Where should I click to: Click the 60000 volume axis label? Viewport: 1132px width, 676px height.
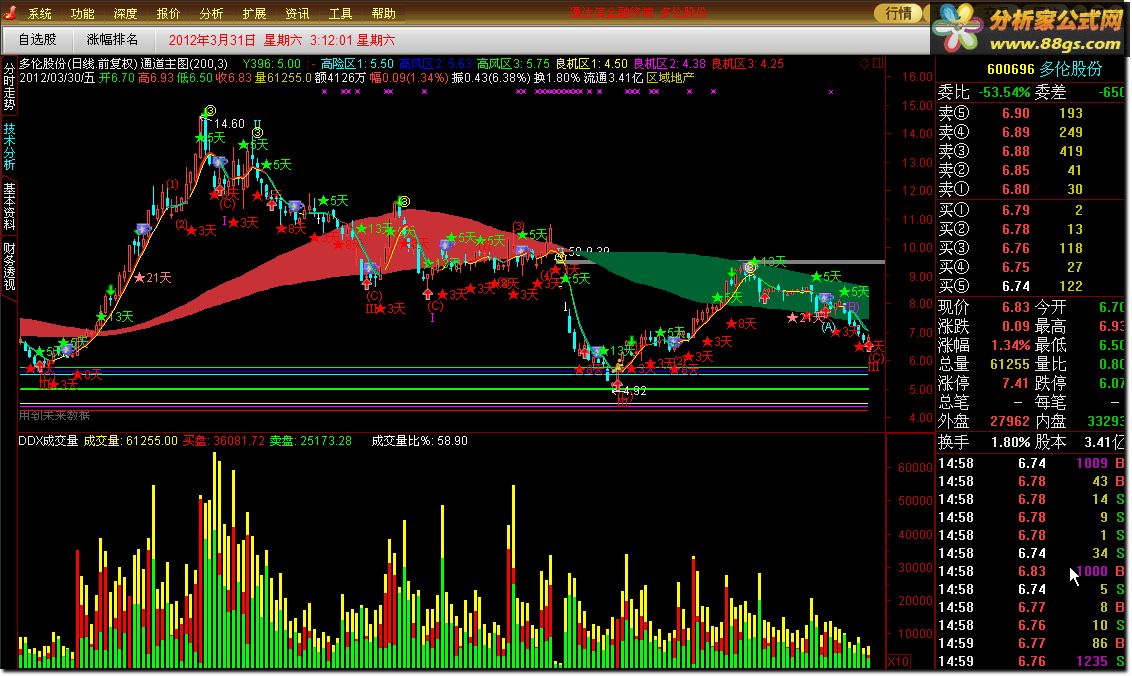pyautogui.click(x=915, y=467)
